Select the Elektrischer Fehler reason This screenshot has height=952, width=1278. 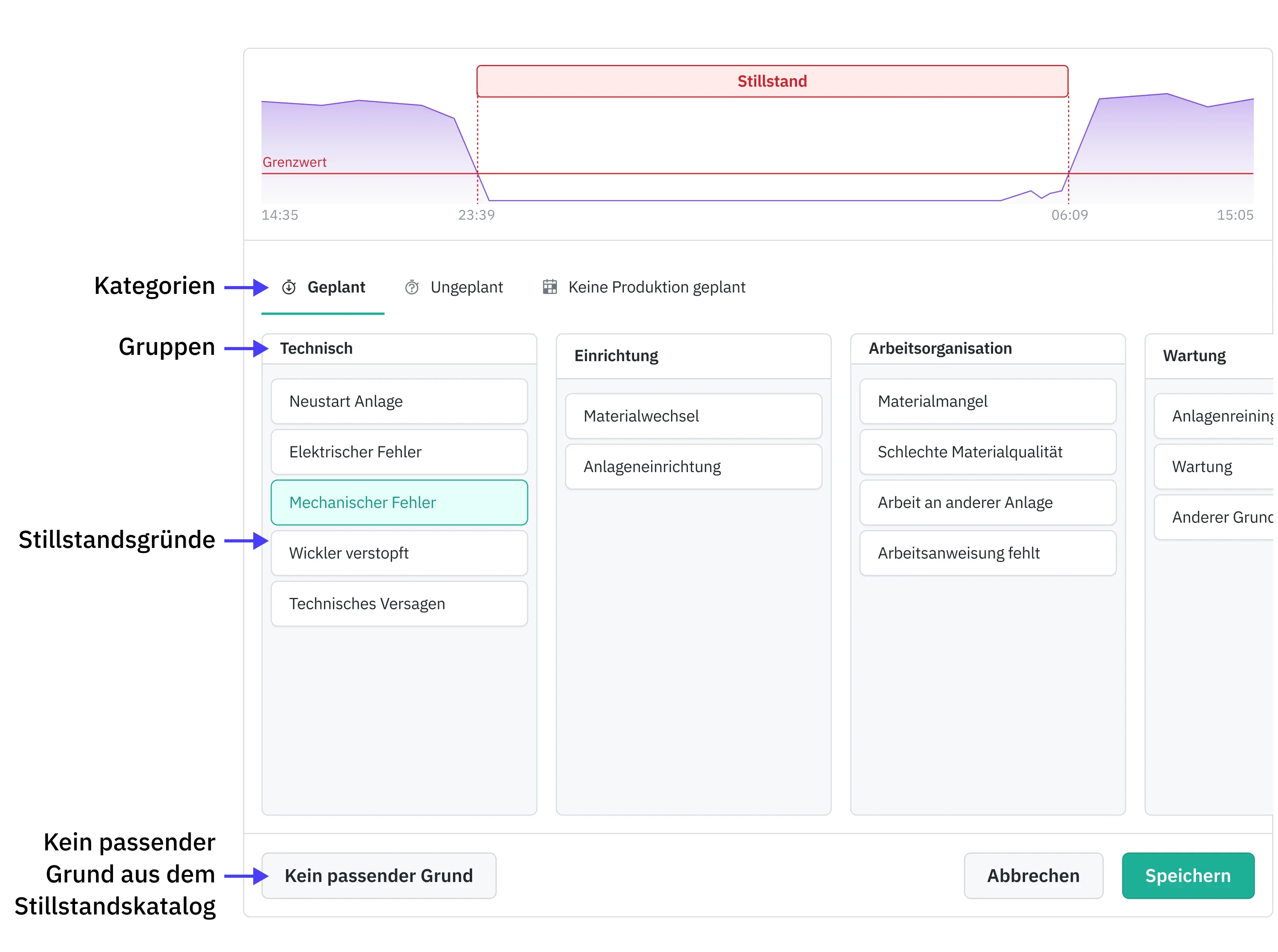(399, 452)
